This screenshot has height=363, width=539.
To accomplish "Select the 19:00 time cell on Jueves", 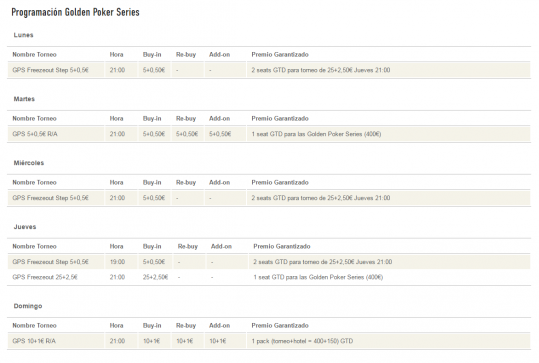I will point(117,262).
